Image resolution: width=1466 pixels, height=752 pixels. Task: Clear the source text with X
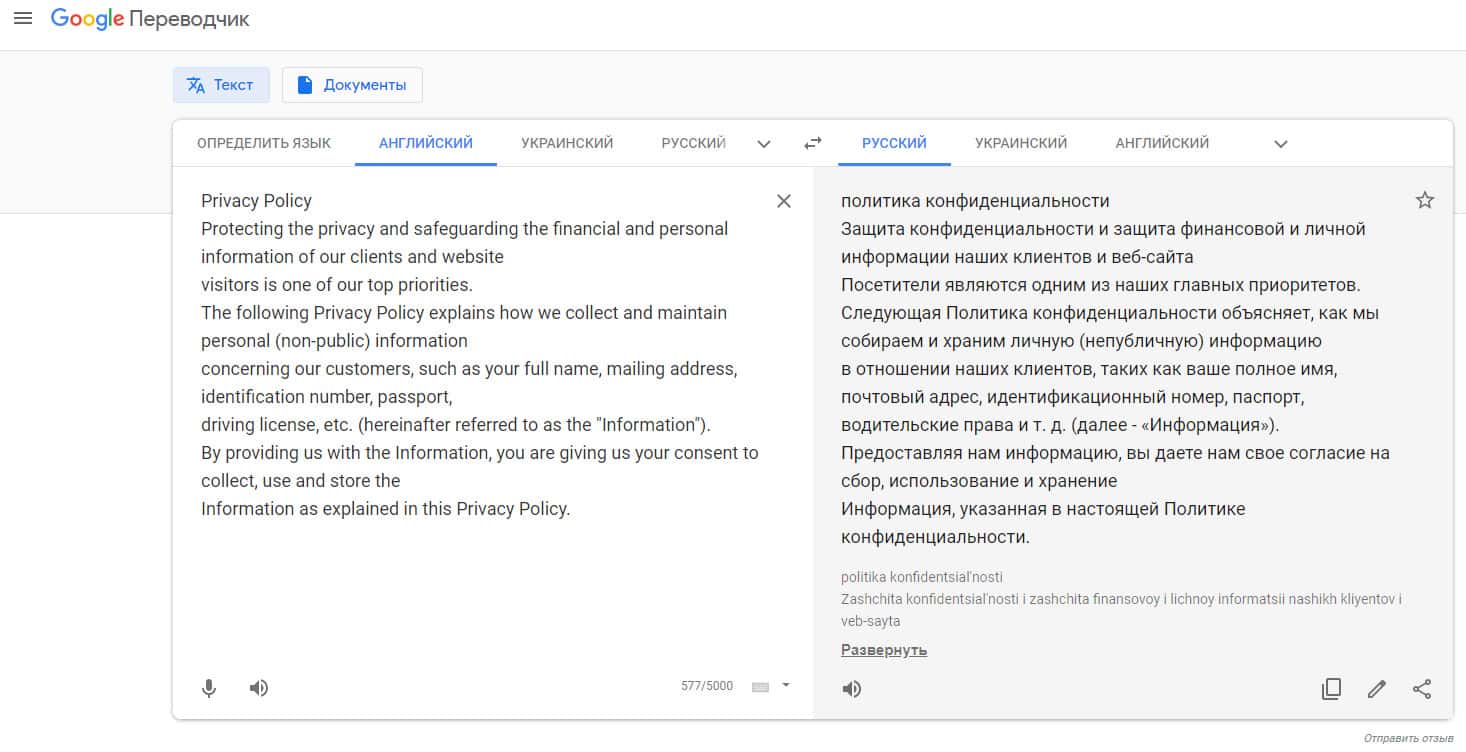[784, 201]
